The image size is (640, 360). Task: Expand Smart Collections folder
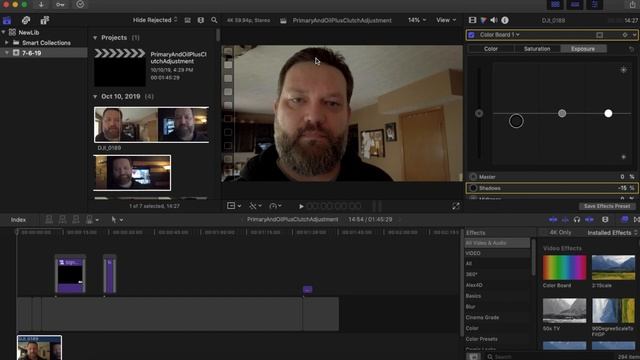click(x=7, y=42)
